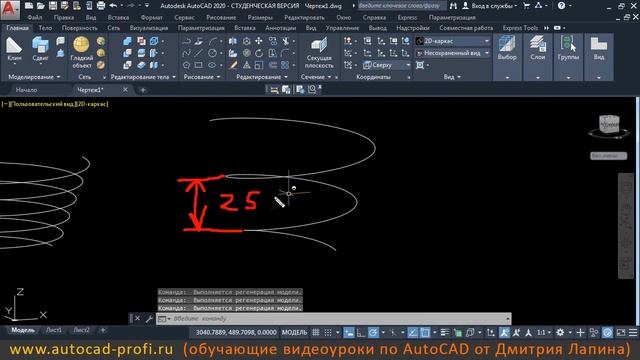Select the Polyline draw tool
The height and width of the screenshot is (360, 640).
click(187, 41)
